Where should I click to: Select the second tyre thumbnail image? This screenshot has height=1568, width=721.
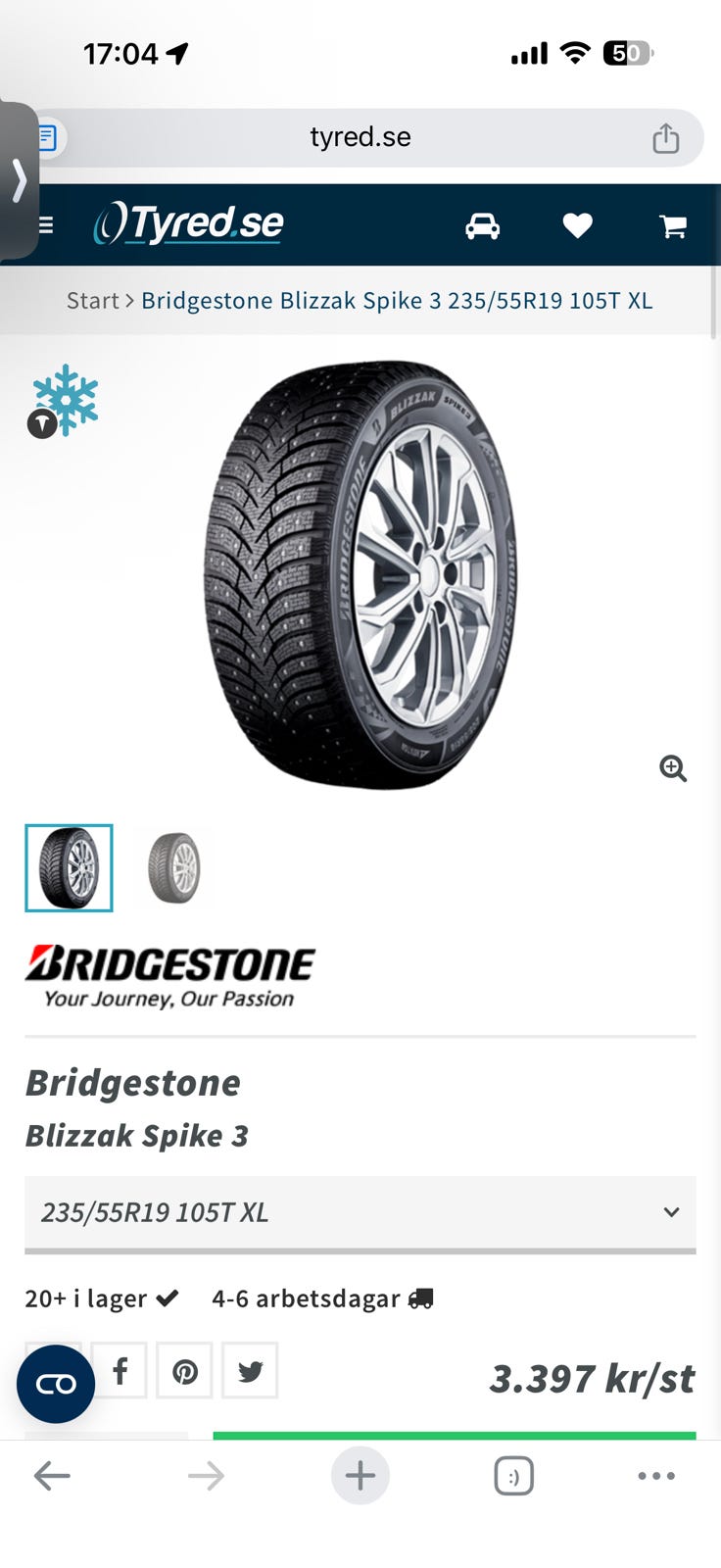click(x=174, y=868)
